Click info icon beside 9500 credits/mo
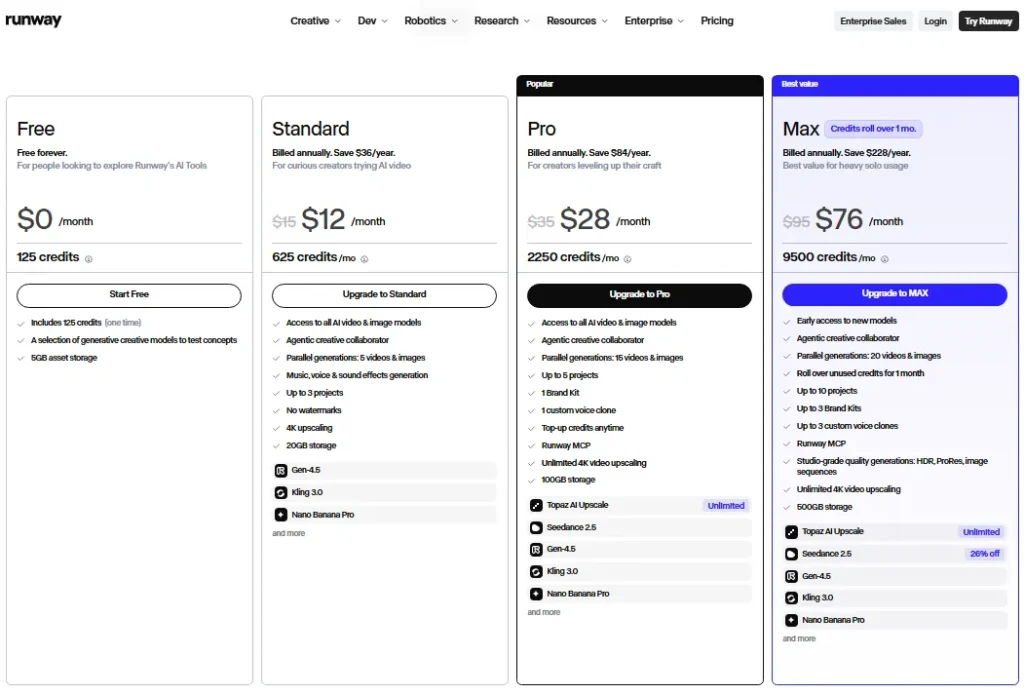This screenshot has height=694, width=1024. [x=885, y=259]
